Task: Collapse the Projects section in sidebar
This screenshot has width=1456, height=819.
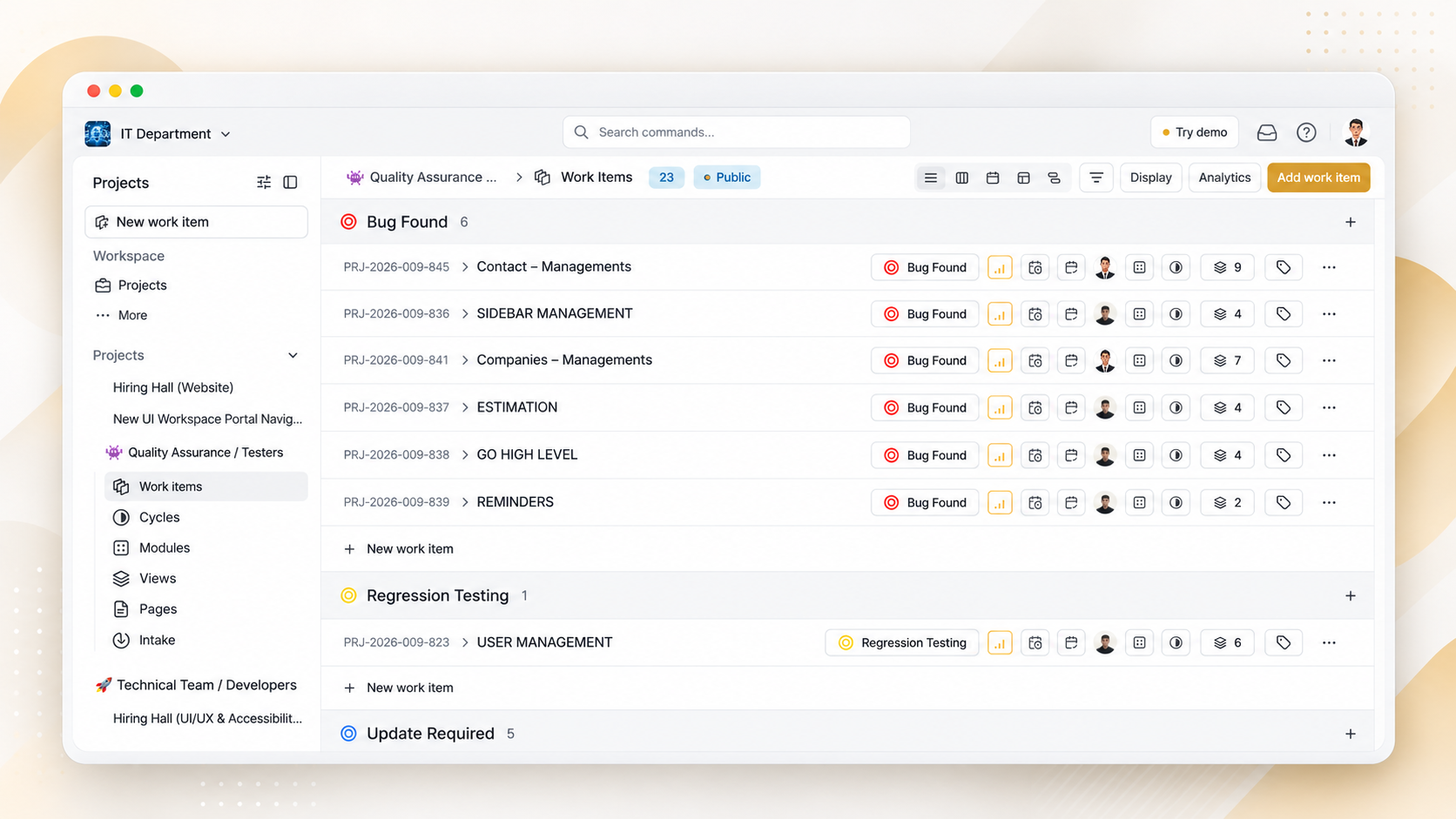Action: (293, 355)
